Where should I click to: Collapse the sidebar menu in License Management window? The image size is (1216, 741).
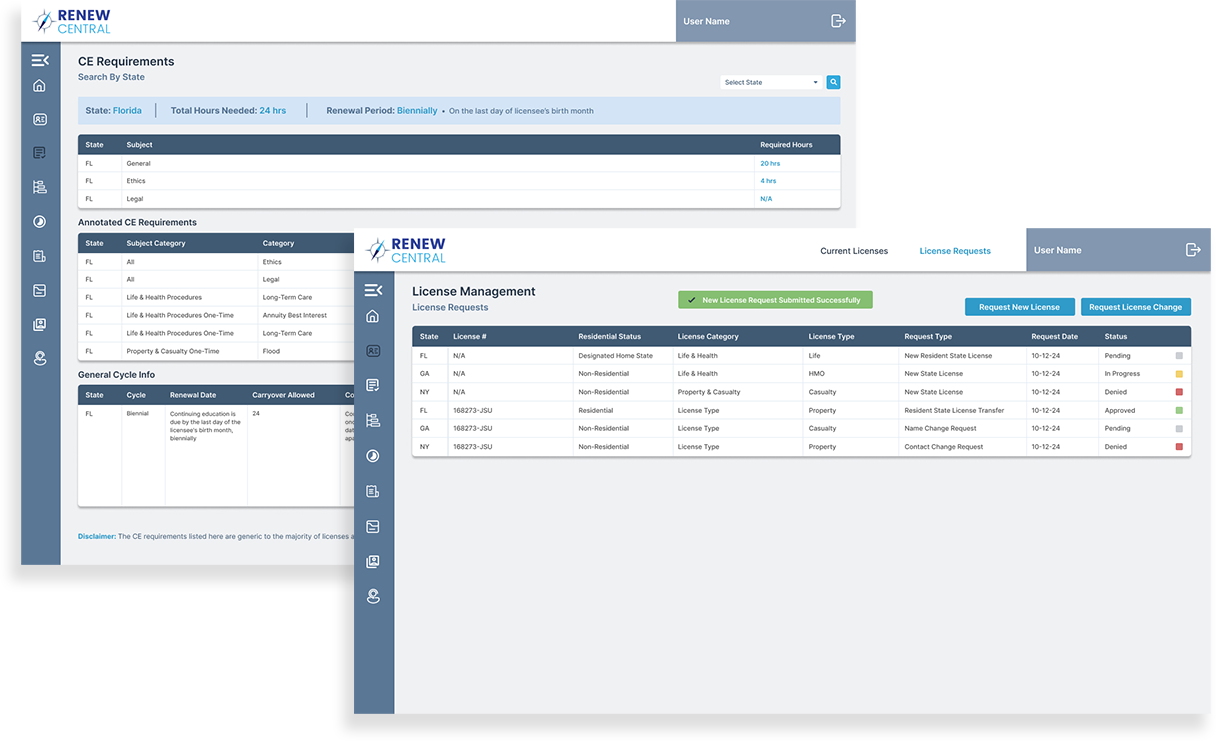coord(373,290)
